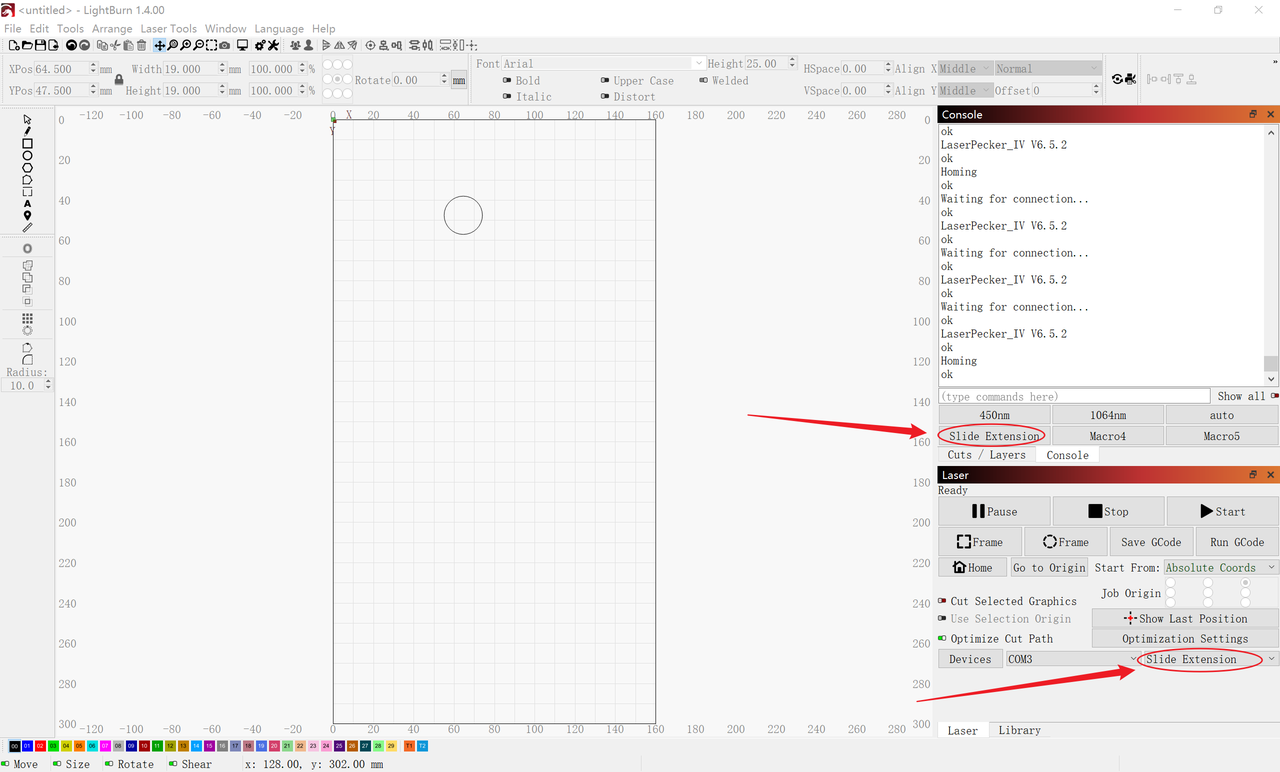Select the grid array tool

[27, 318]
